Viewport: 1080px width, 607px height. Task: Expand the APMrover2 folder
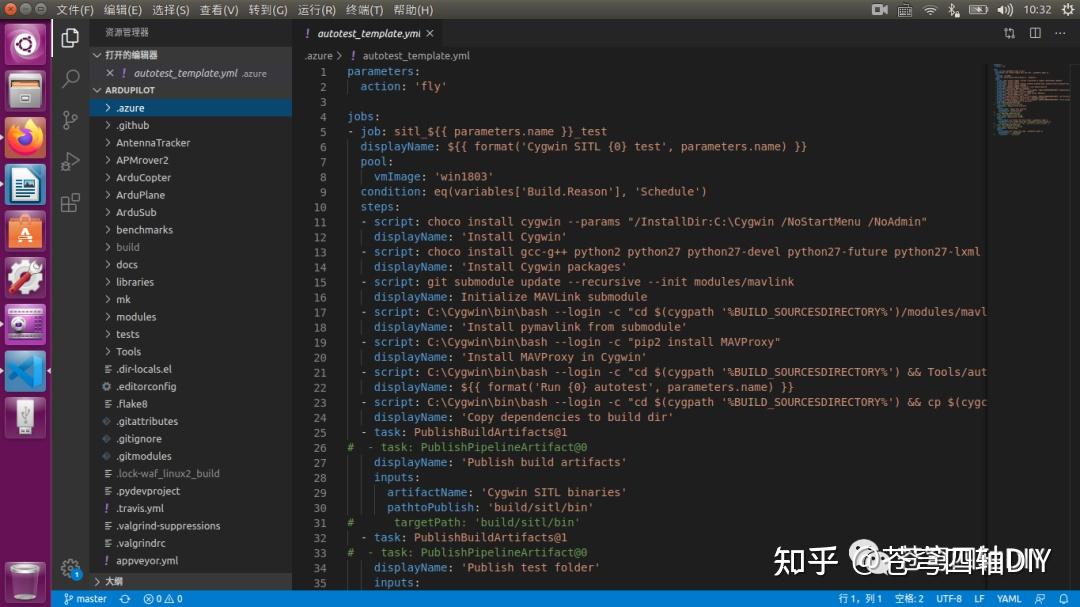191,160
